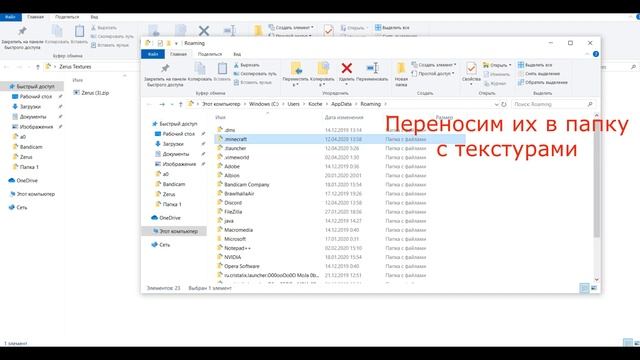Open Файл tab in Zerus Textures window

[10, 17]
